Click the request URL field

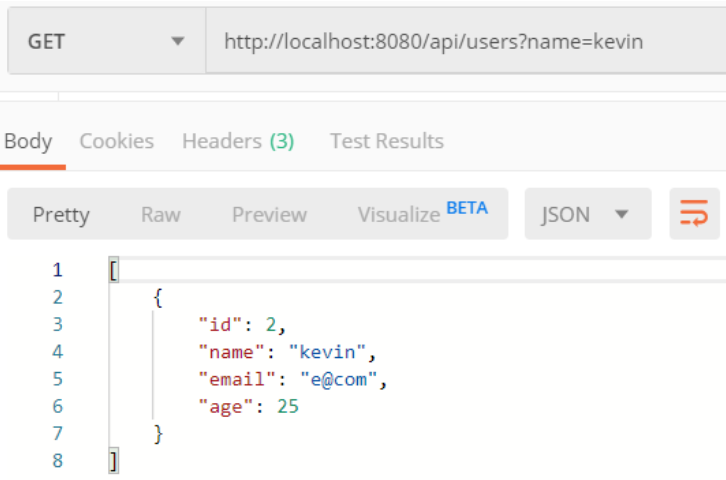tap(466, 41)
